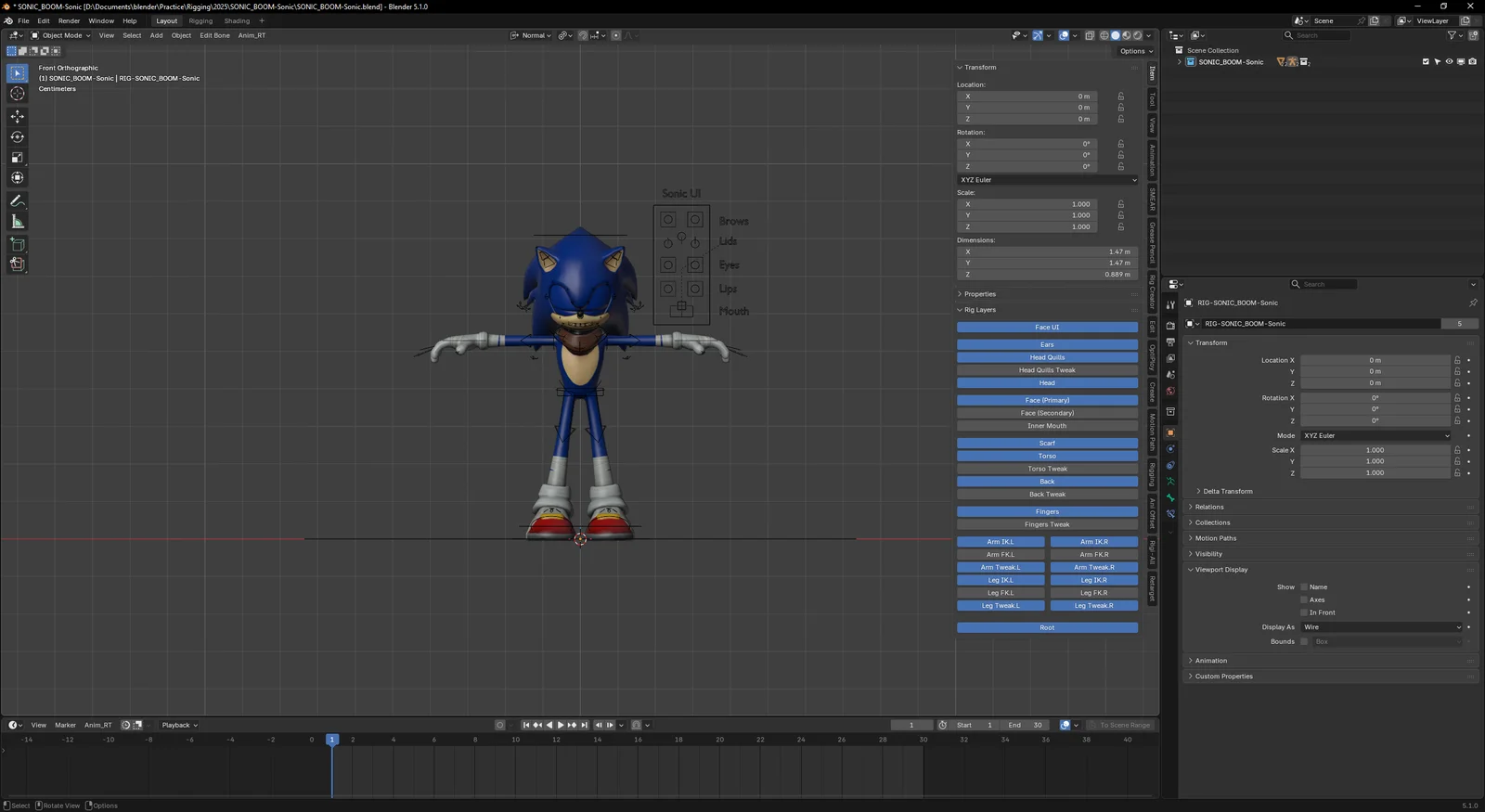Click the timeline End frame field
This screenshot has height=812, width=1485.
1025,725
